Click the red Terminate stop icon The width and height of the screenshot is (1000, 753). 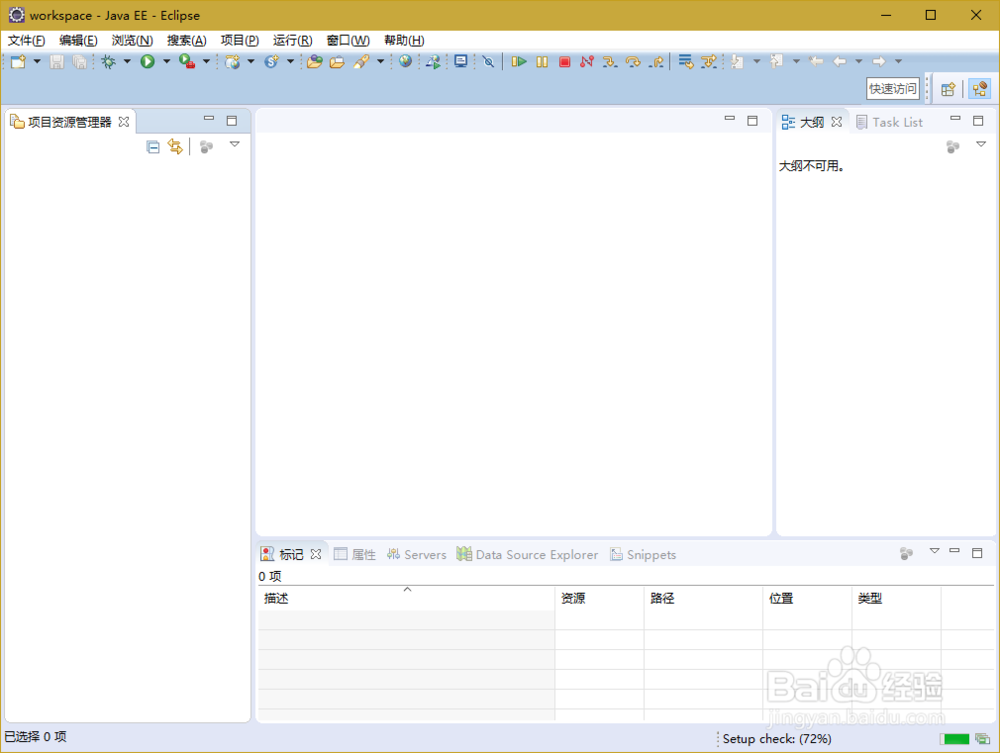pos(564,62)
